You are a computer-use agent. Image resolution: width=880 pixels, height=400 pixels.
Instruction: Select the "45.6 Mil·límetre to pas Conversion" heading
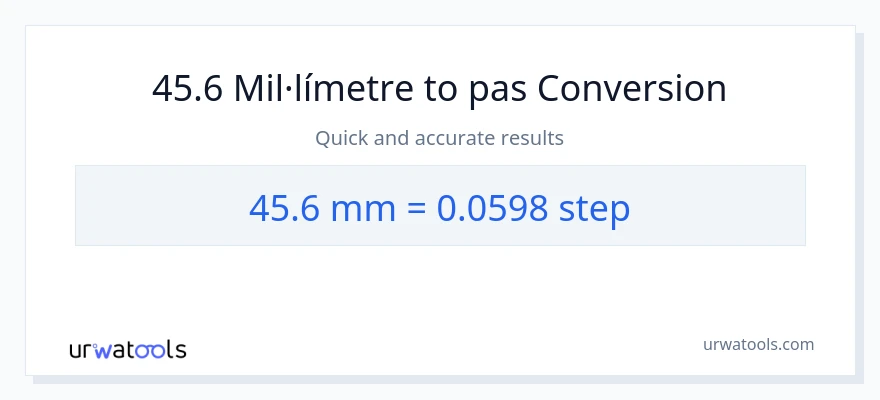coord(439,89)
